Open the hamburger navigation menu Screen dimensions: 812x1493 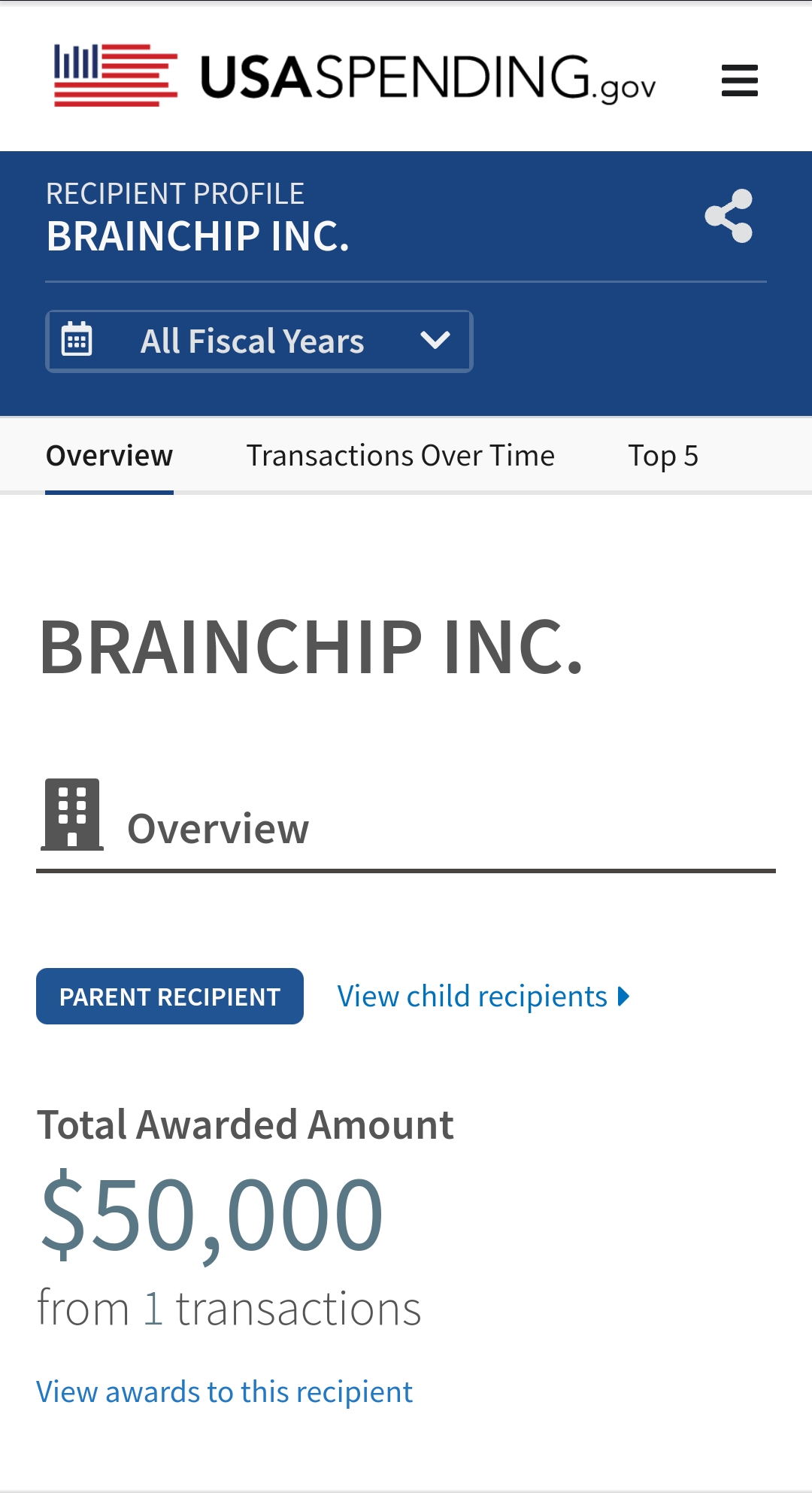pyautogui.click(x=739, y=80)
